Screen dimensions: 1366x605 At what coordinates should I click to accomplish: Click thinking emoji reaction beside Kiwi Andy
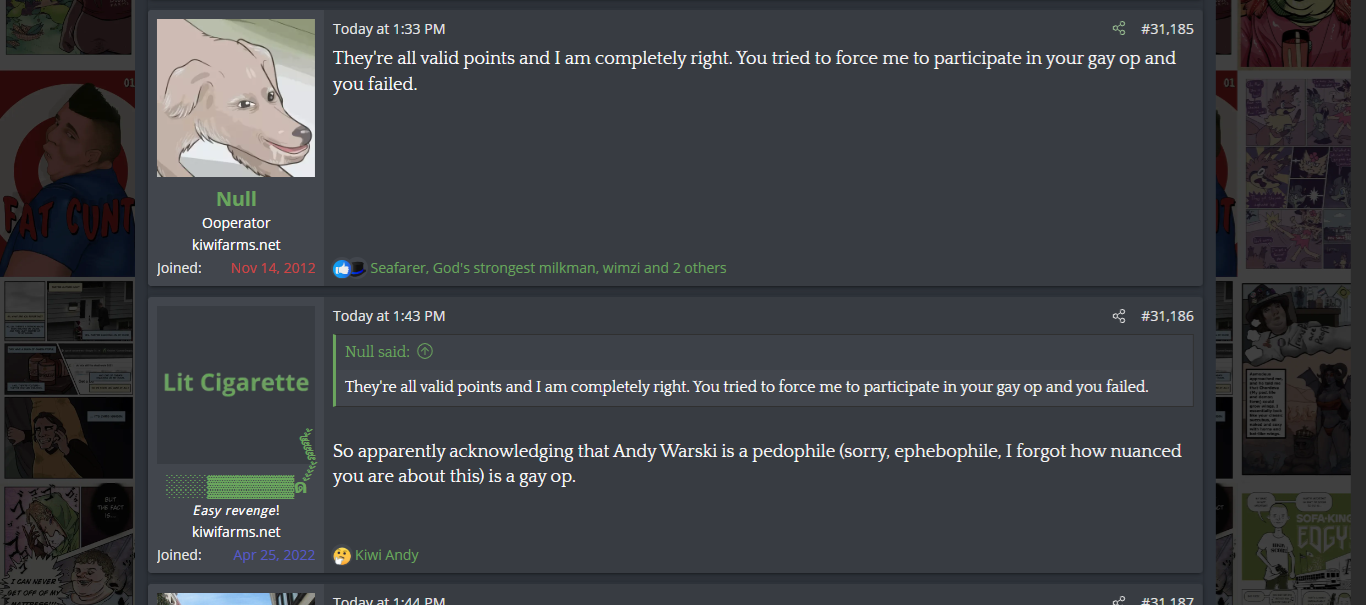(342, 555)
